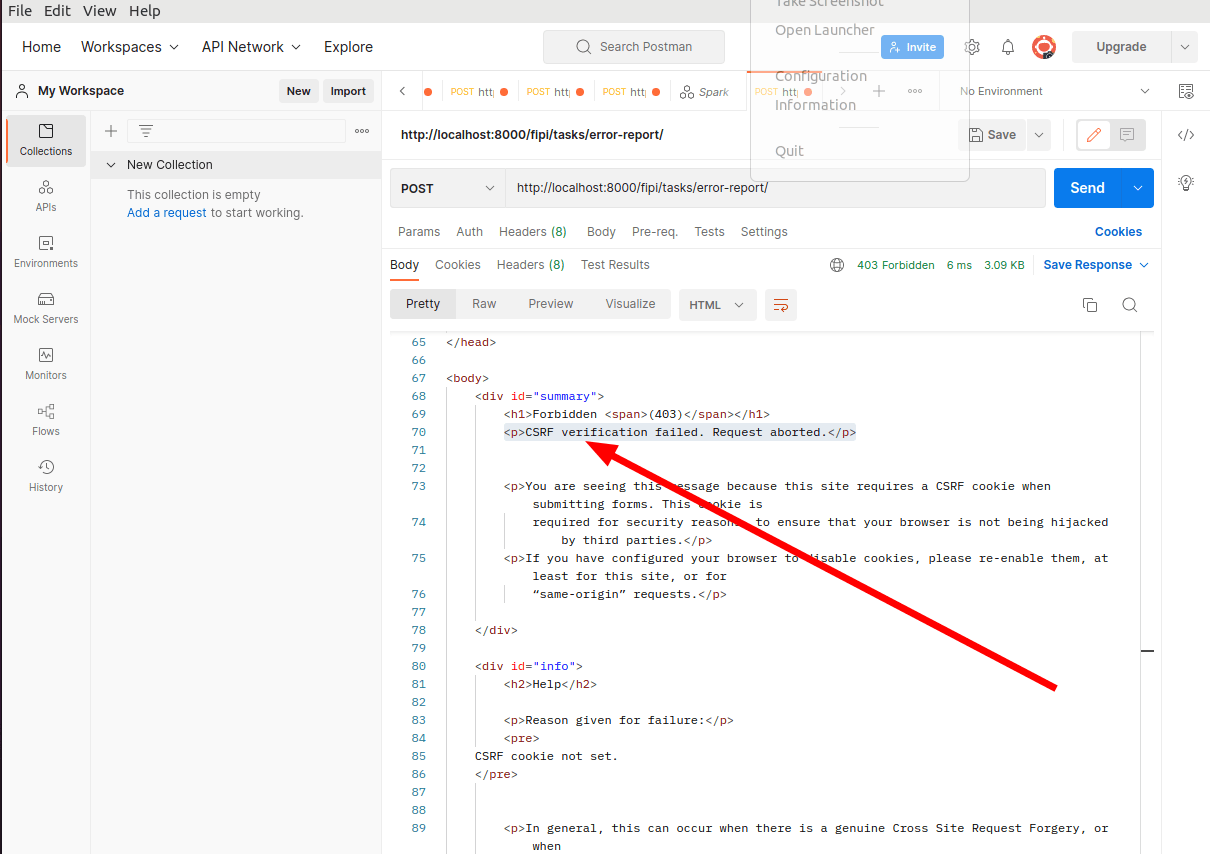This screenshot has height=854, width=1210.
Task: Click the Invite button
Action: pos(912,47)
